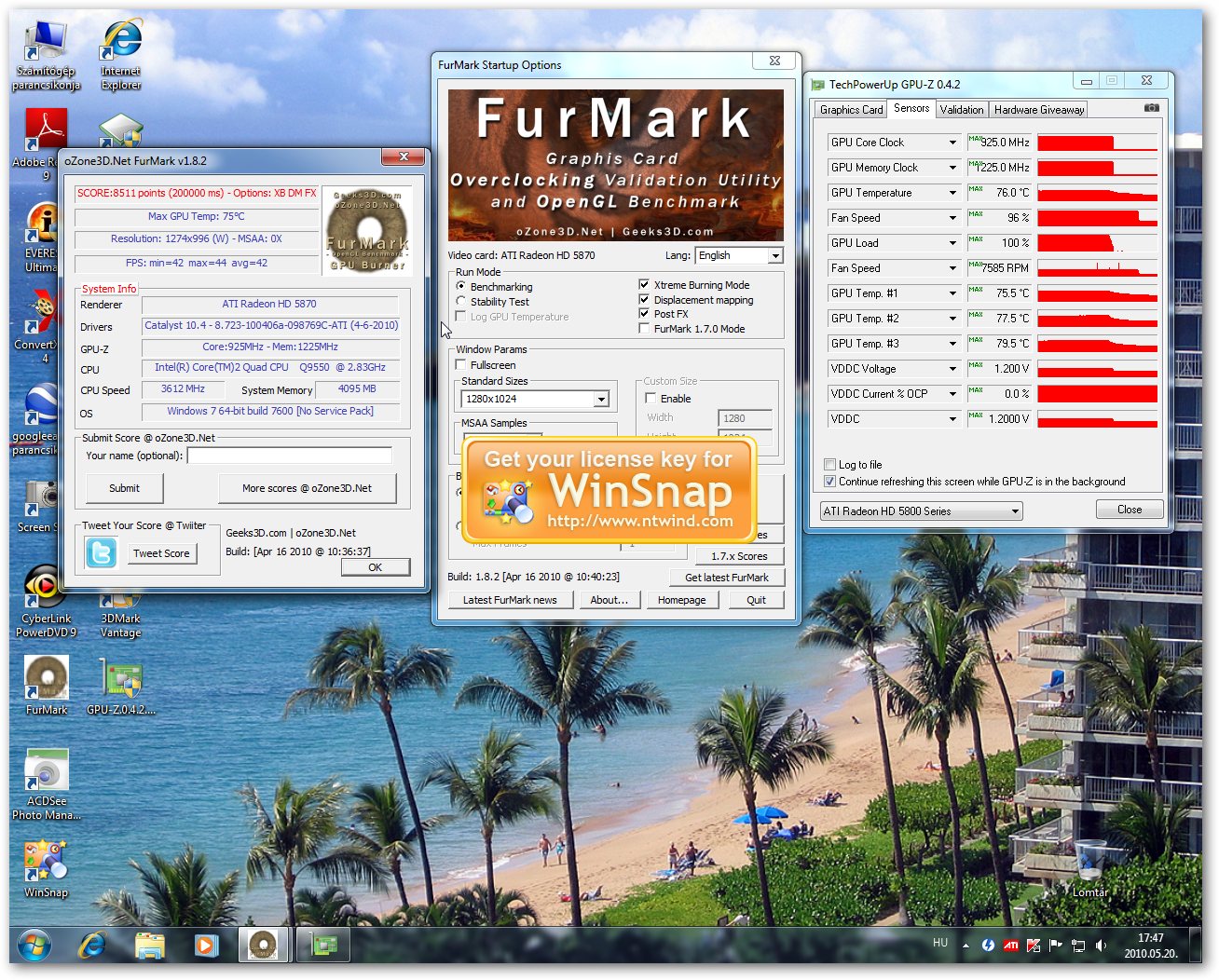Viewport: 1219px width, 980px height.
Task: Open Windows Media Player on the taskbar
Action: click(x=206, y=946)
